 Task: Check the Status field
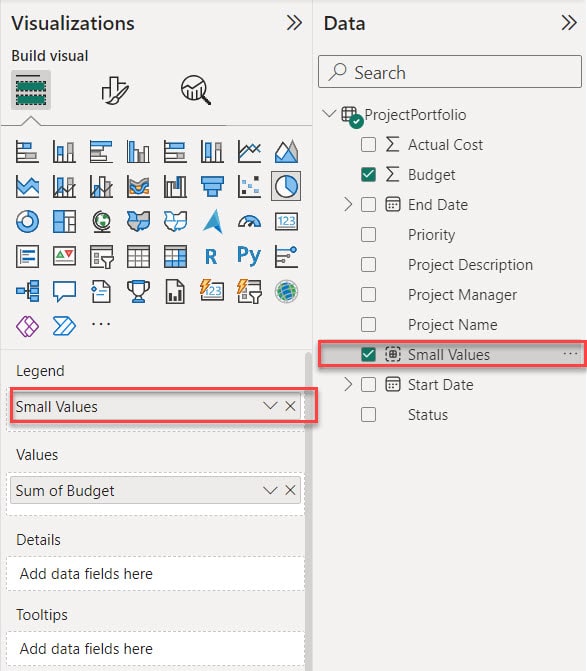[368, 414]
